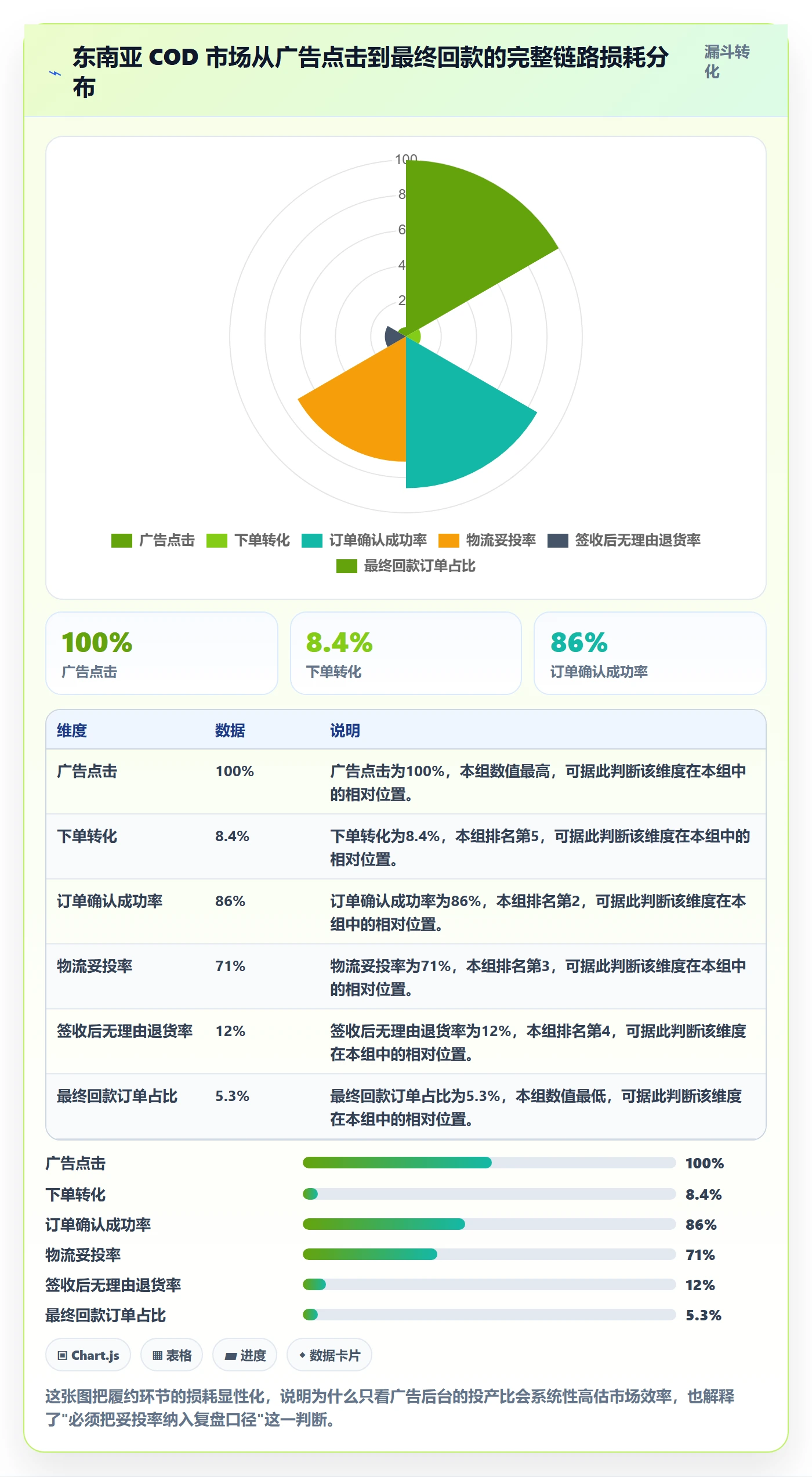Screen dimensions: 812x1477
Task: Click the 5.3% table cell
Action: click(x=232, y=1096)
